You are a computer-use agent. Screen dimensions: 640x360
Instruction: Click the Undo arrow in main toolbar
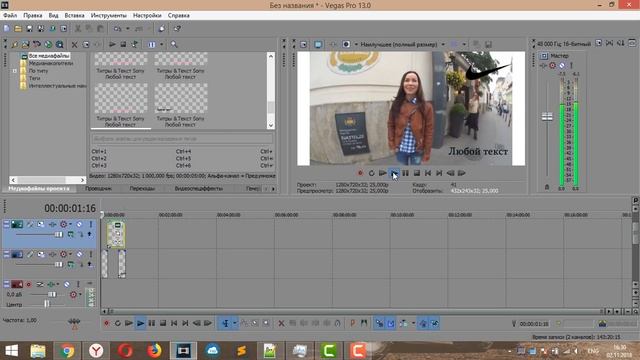[x=118, y=29]
